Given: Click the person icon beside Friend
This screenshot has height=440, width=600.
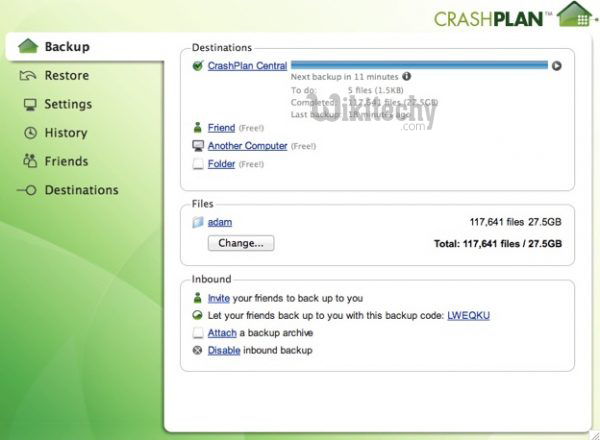Looking at the screenshot, I should coord(197,127).
